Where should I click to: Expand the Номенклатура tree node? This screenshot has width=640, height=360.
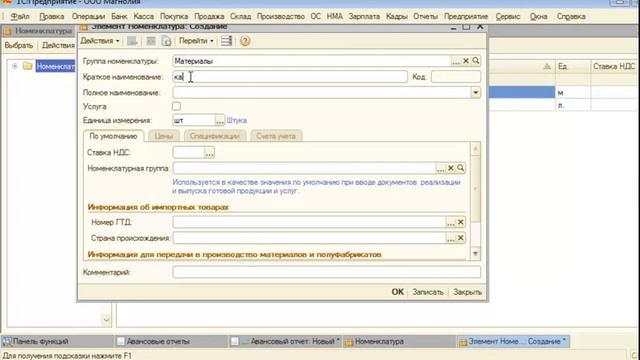[15, 66]
